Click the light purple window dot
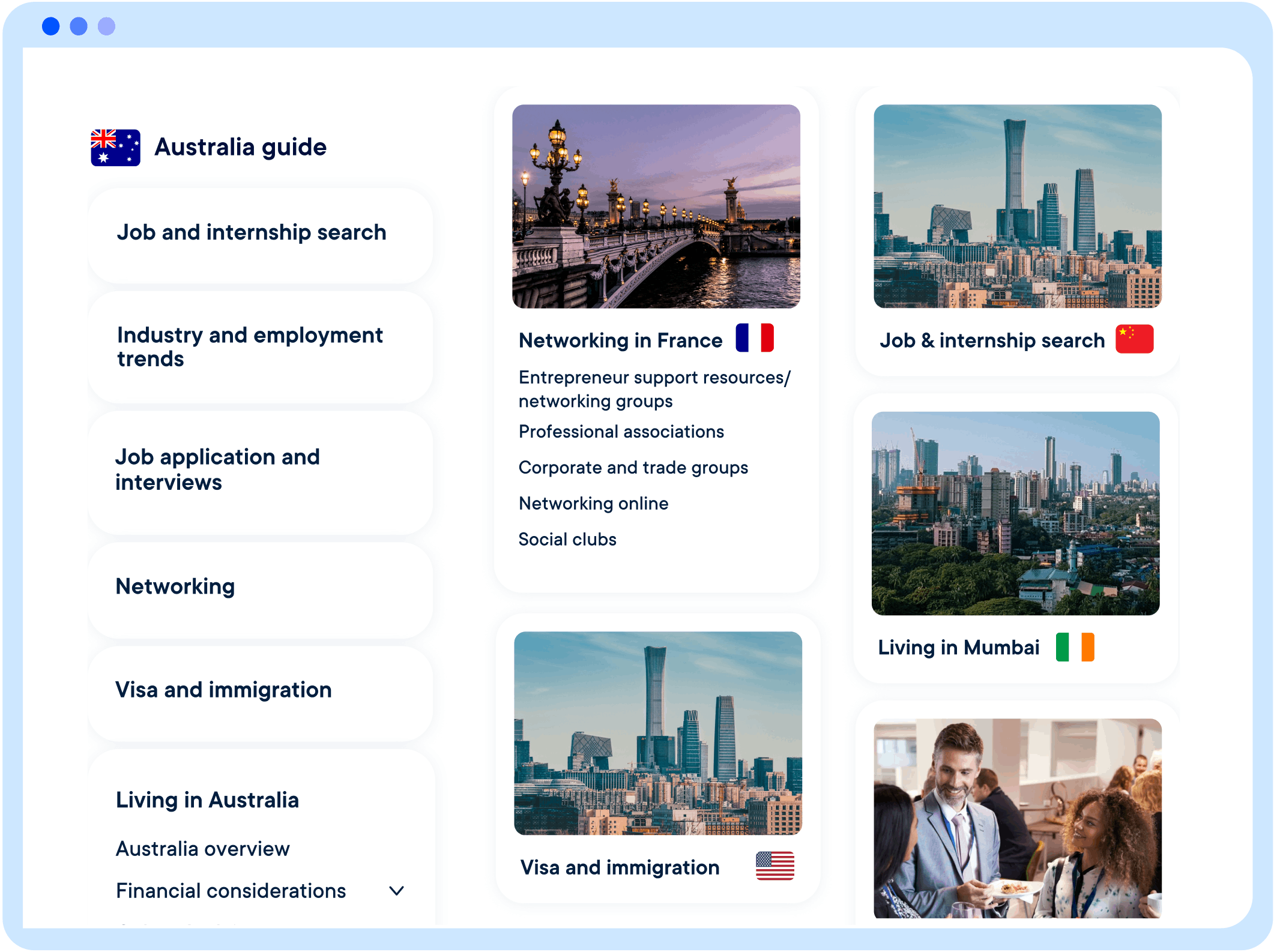Image resolution: width=1274 pixels, height=952 pixels. tap(107, 26)
